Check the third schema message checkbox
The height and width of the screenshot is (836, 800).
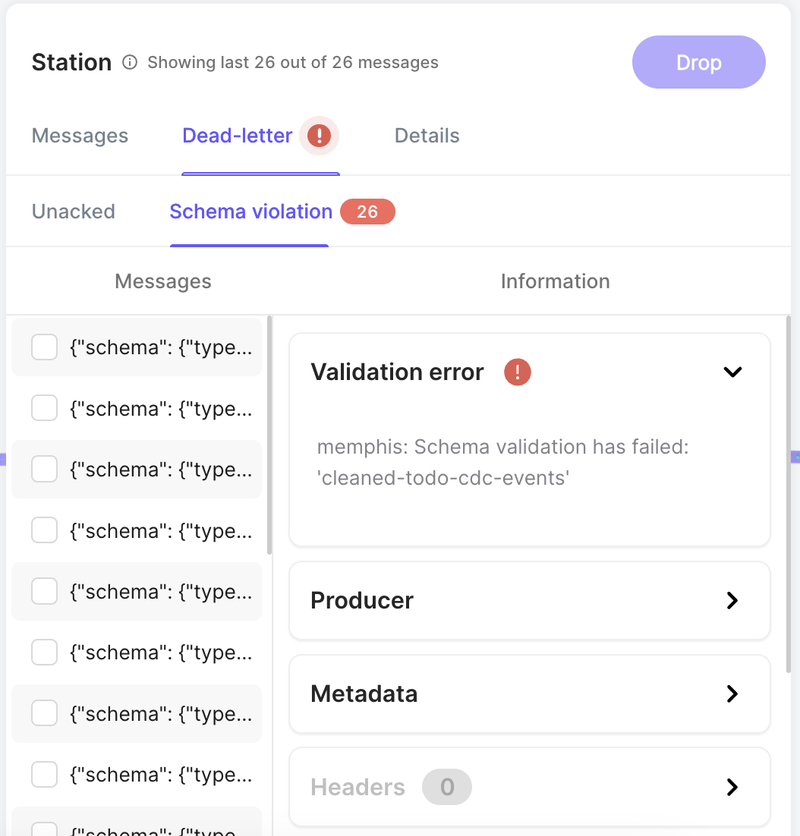click(x=44, y=469)
